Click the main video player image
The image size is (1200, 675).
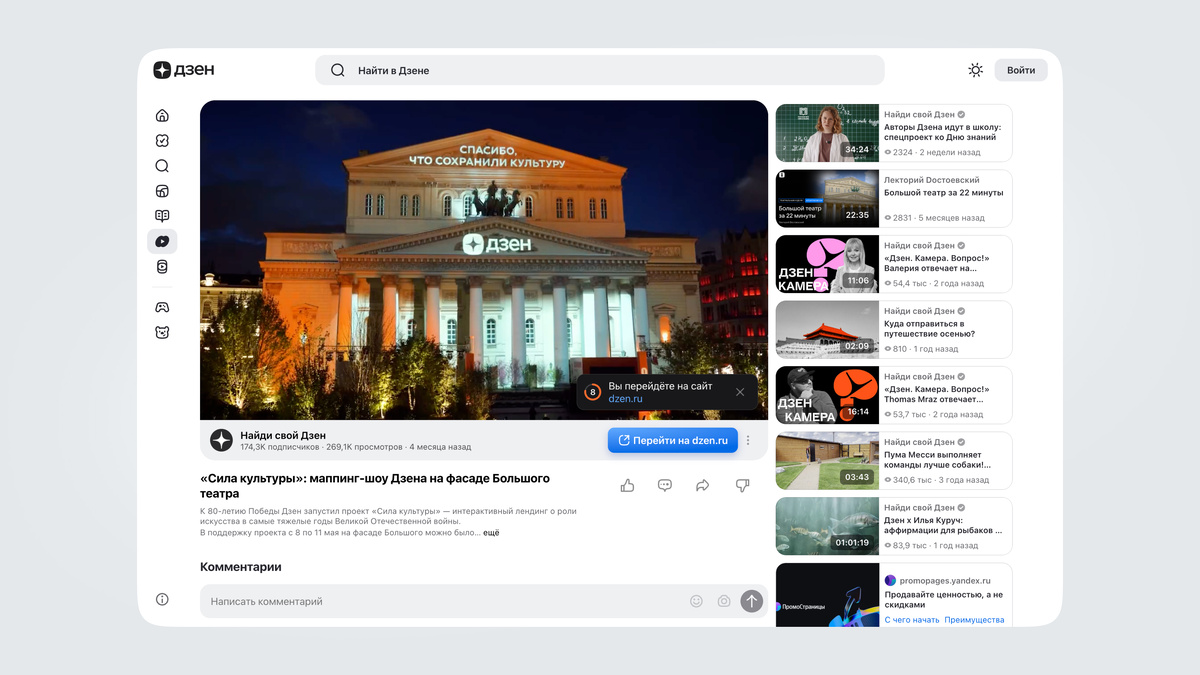click(x=484, y=260)
